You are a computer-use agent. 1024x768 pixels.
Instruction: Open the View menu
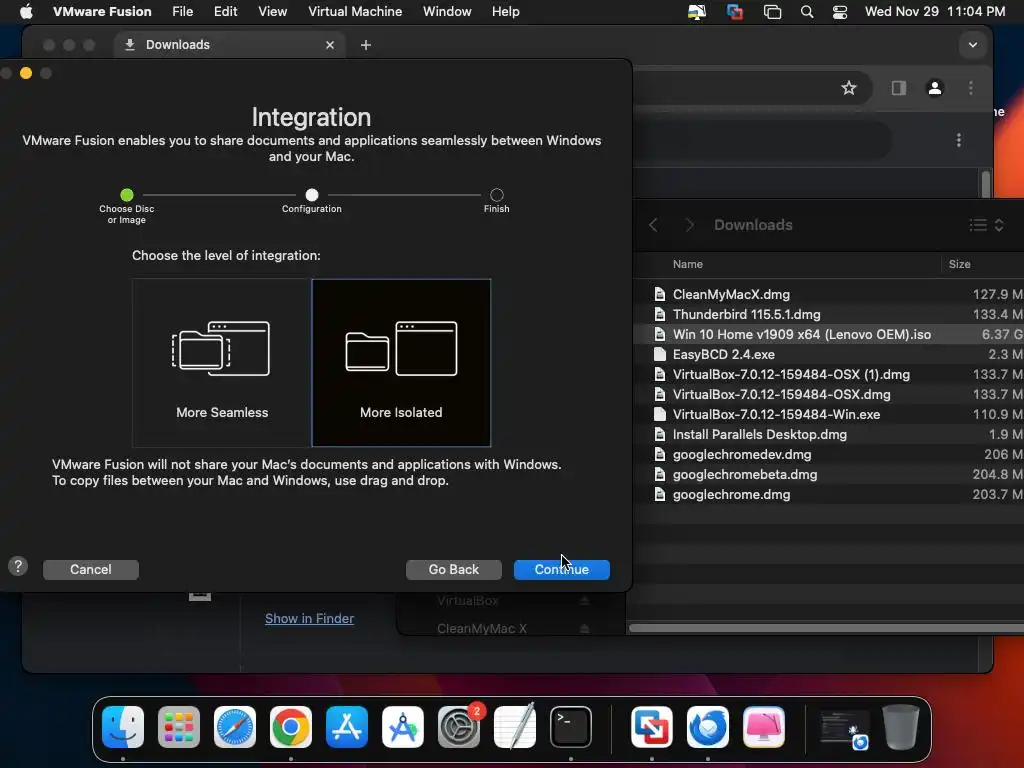[x=272, y=11]
